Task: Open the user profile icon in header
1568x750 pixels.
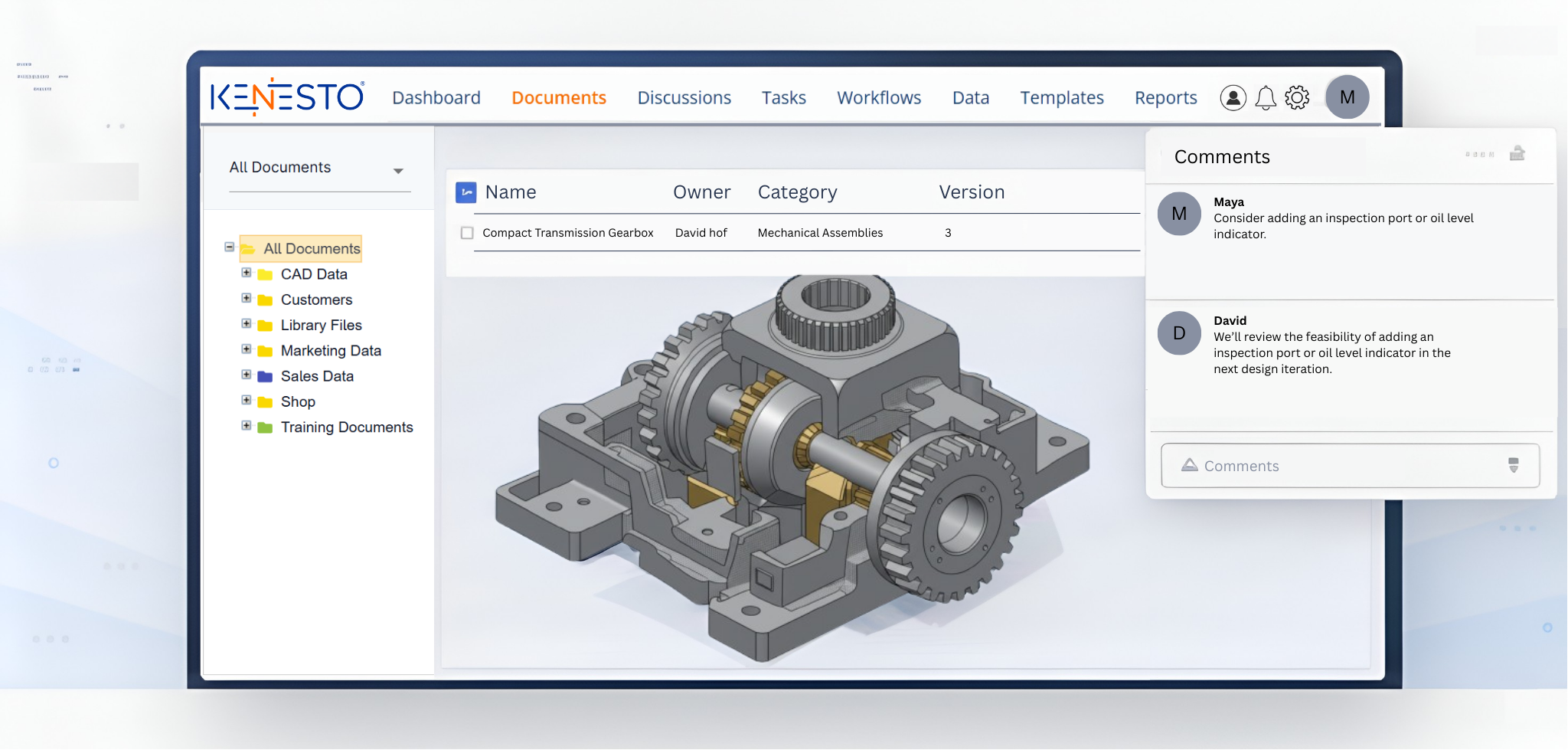Action: (x=1233, y=98)
